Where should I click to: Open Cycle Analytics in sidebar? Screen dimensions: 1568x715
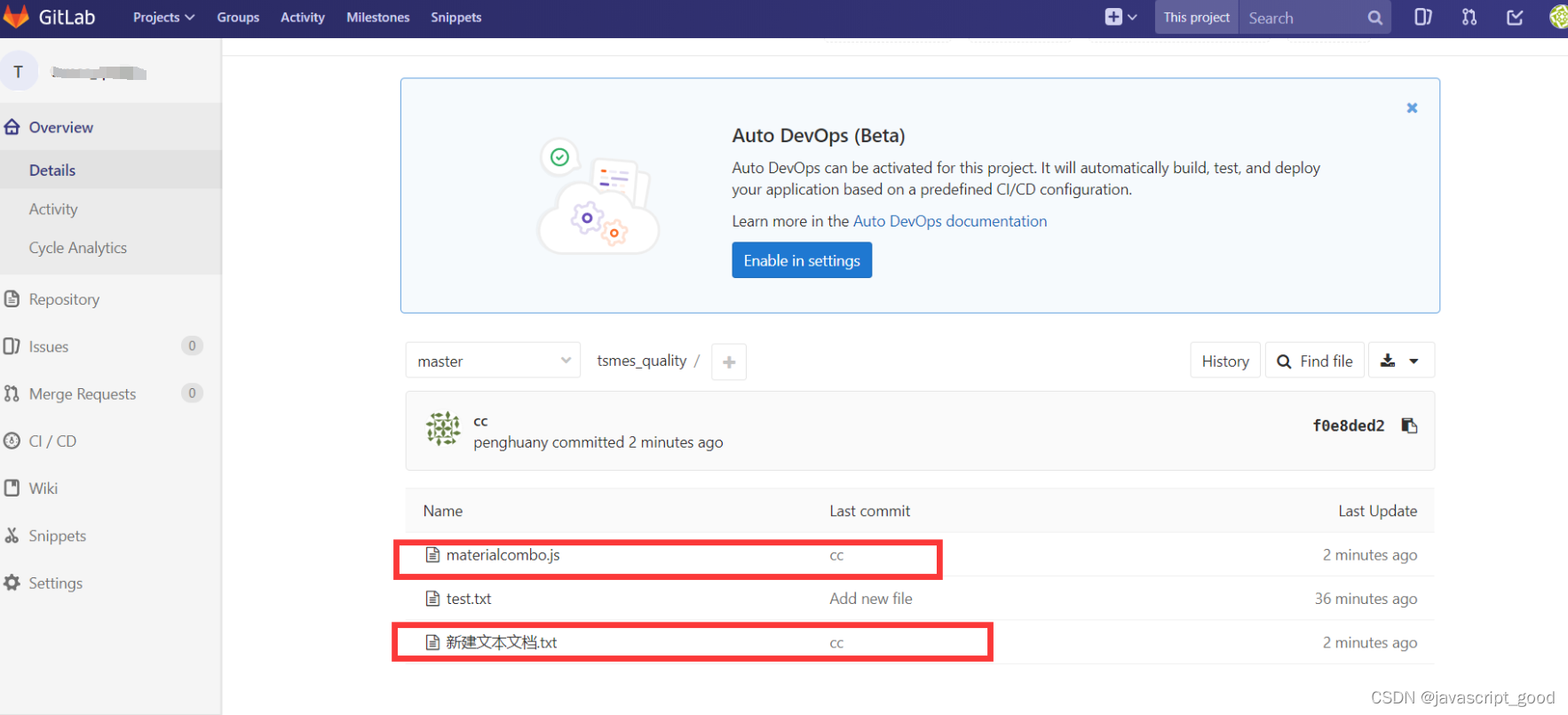78,248
